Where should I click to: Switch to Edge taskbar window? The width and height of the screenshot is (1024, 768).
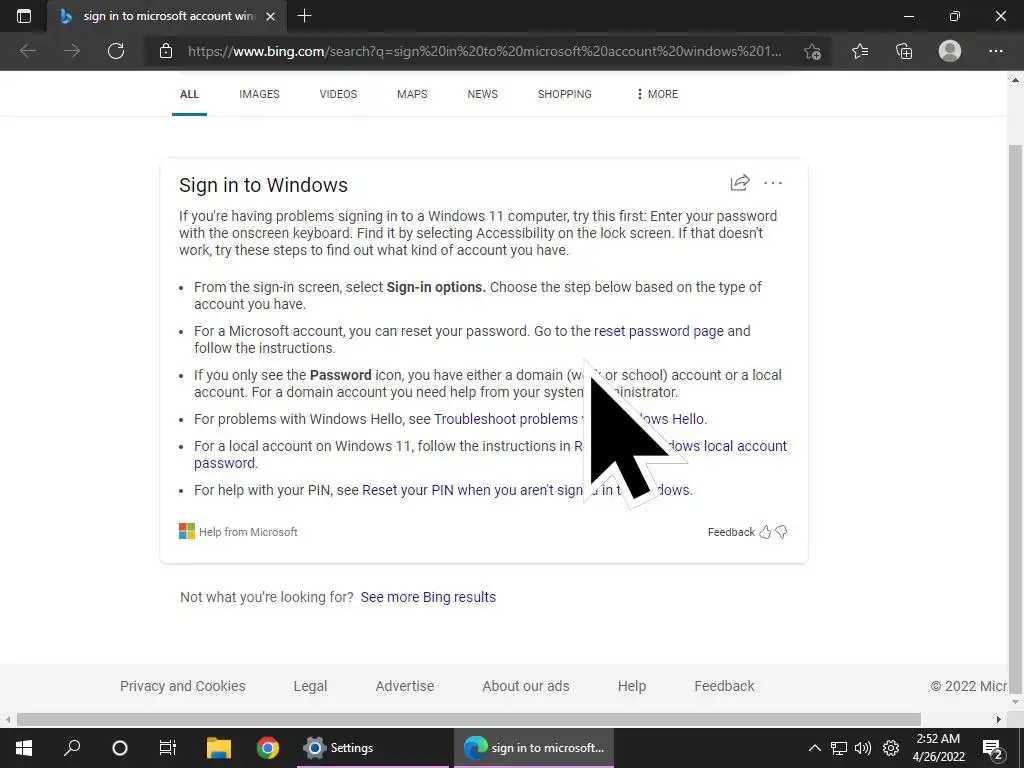pos(534,748)
